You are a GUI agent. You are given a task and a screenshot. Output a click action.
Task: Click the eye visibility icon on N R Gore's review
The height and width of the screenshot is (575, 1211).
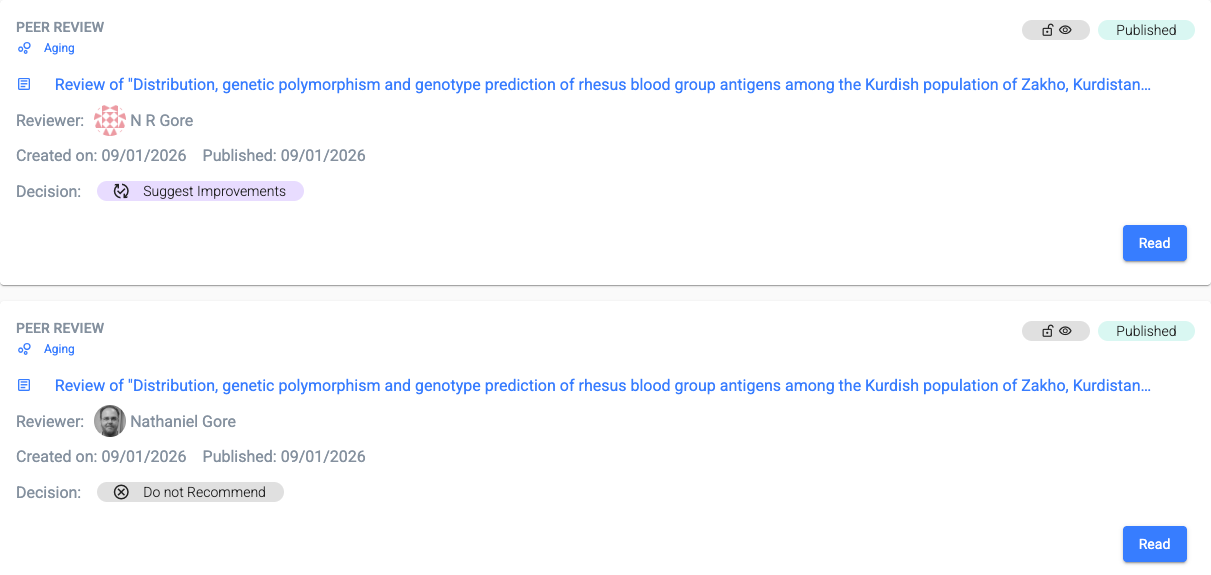point(1066,30)
